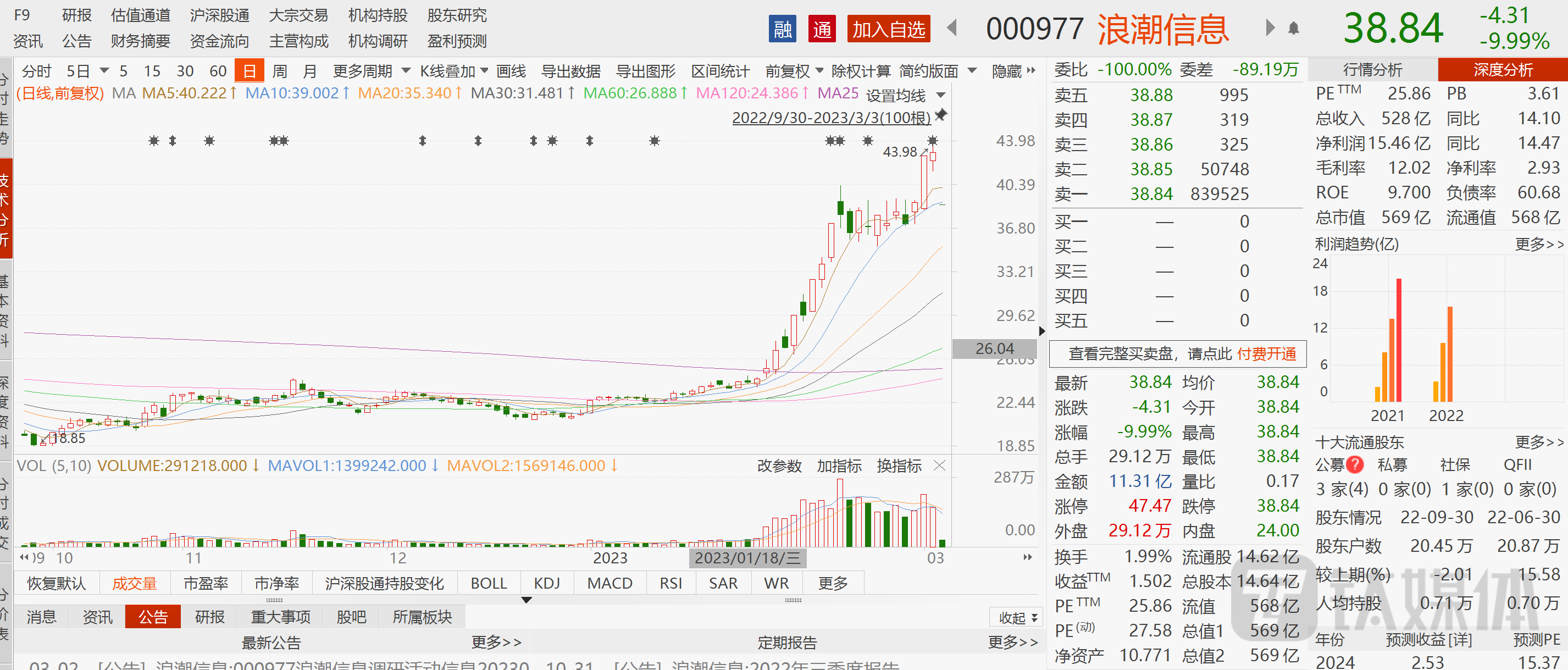Image resolution: width=1568 pixels, height=670 pixels.
Task: Click the blue 融 margin trading badge
Action: click(x=782, y=29)
